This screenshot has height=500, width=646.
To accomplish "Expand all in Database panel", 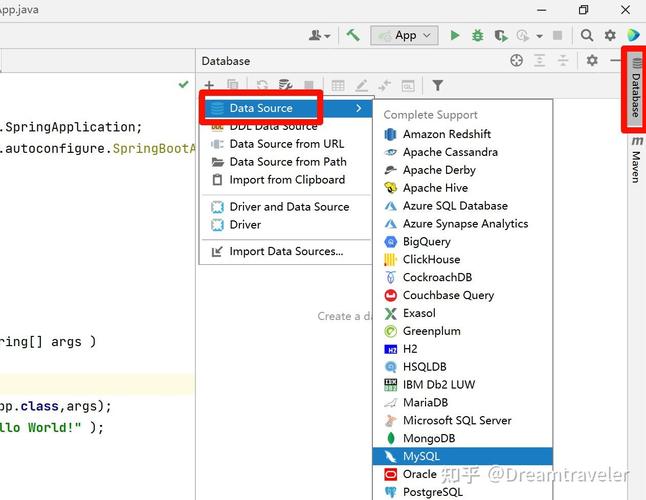I will pos(539,61).
